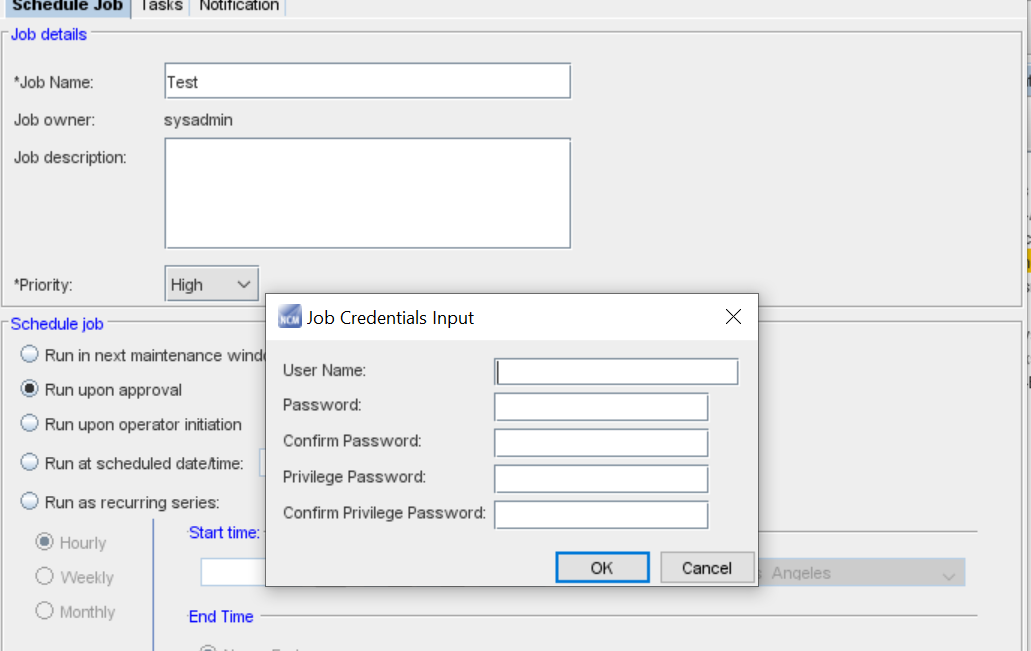Click inside the Job description text area
This screenshot has height=651, width=1031.
(367, 193)
